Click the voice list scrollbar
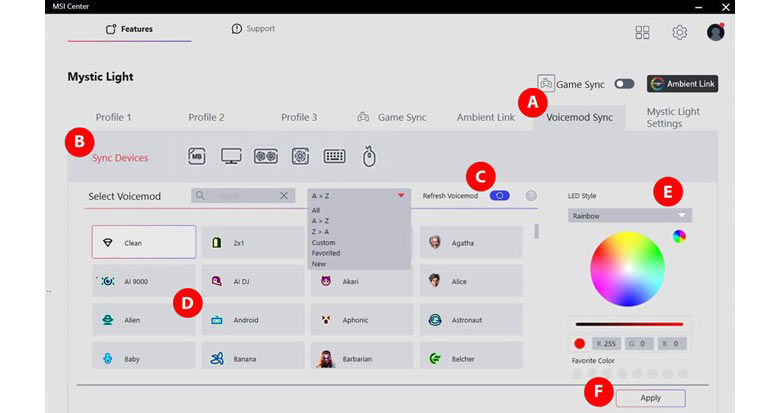The height and width of the screenshot is (413, 780). coord(536,231)
